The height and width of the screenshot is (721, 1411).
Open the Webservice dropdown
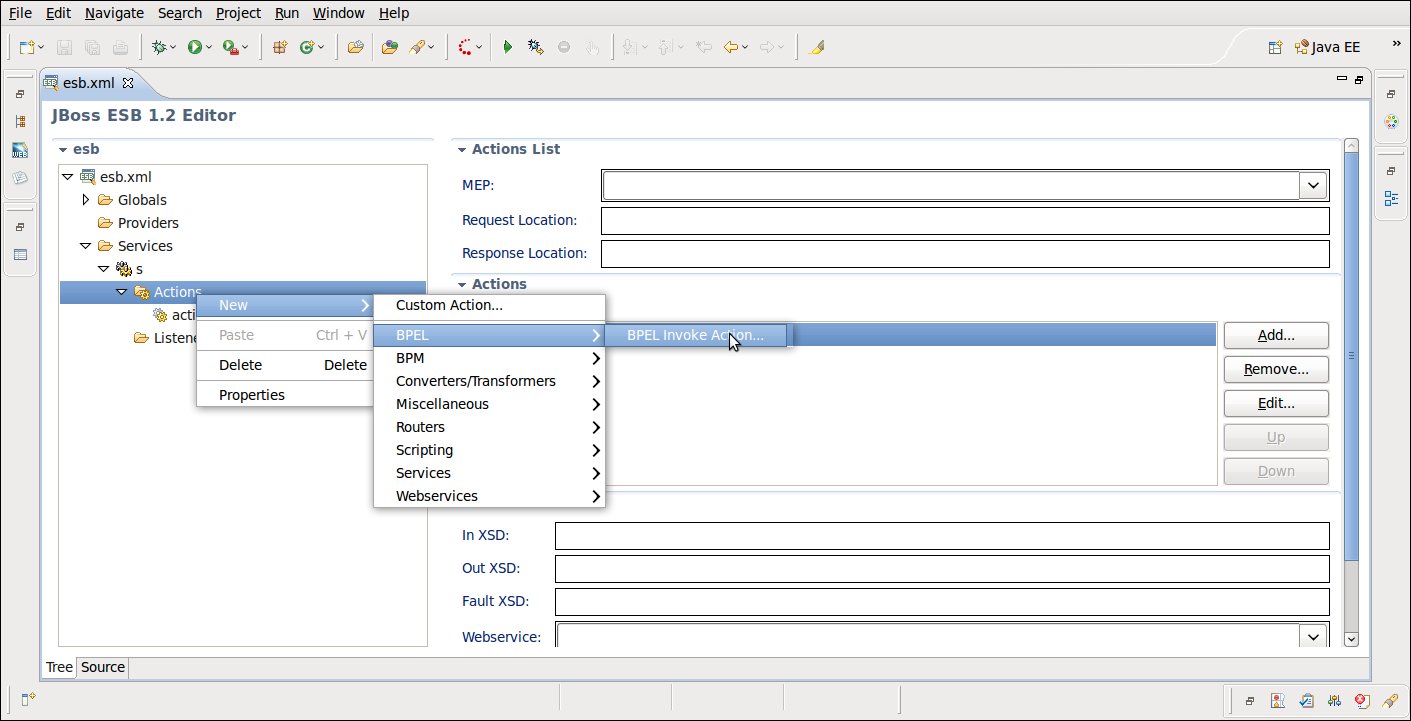click(1313, 636)
